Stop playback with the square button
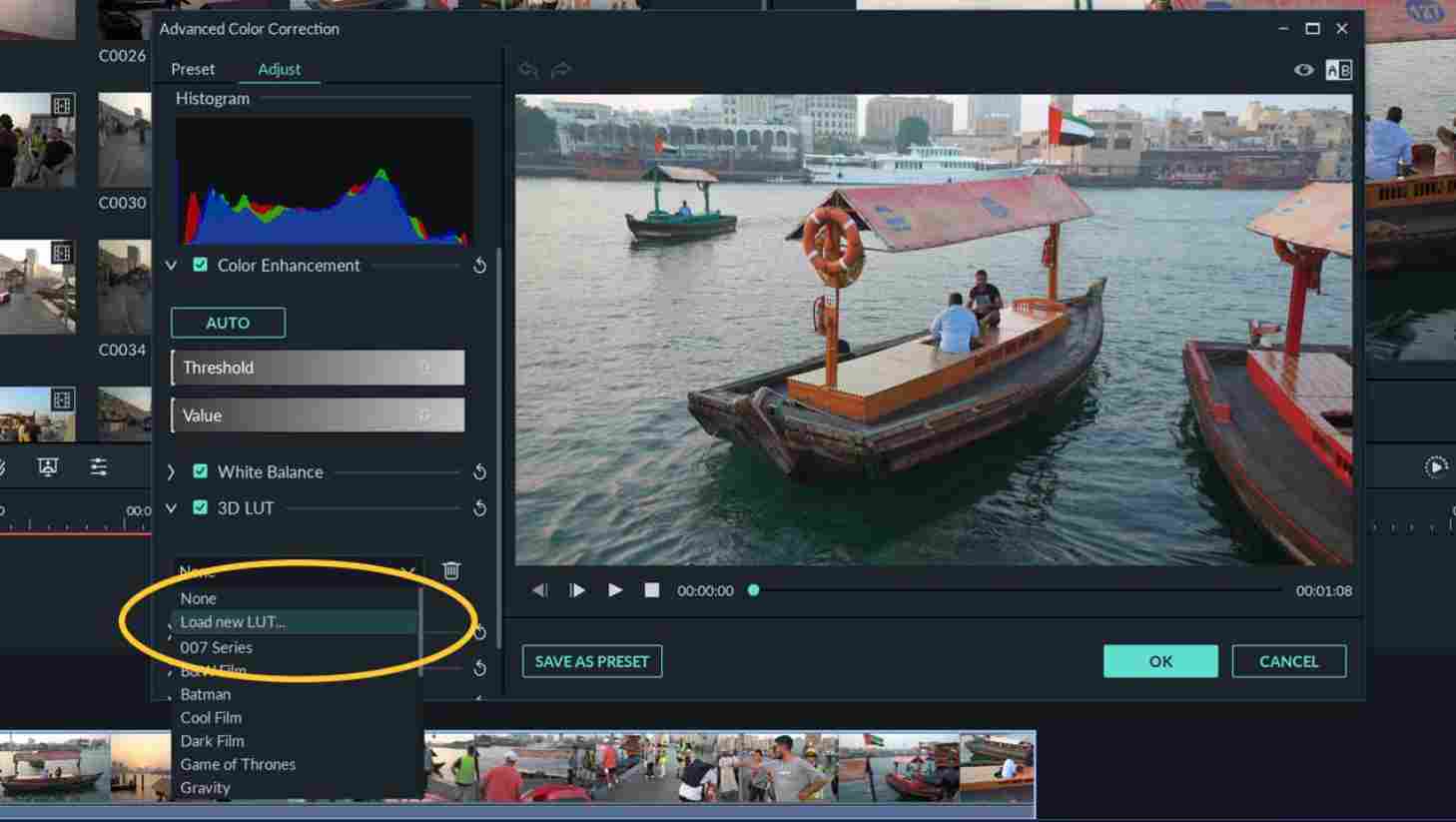 pos(651,590)
